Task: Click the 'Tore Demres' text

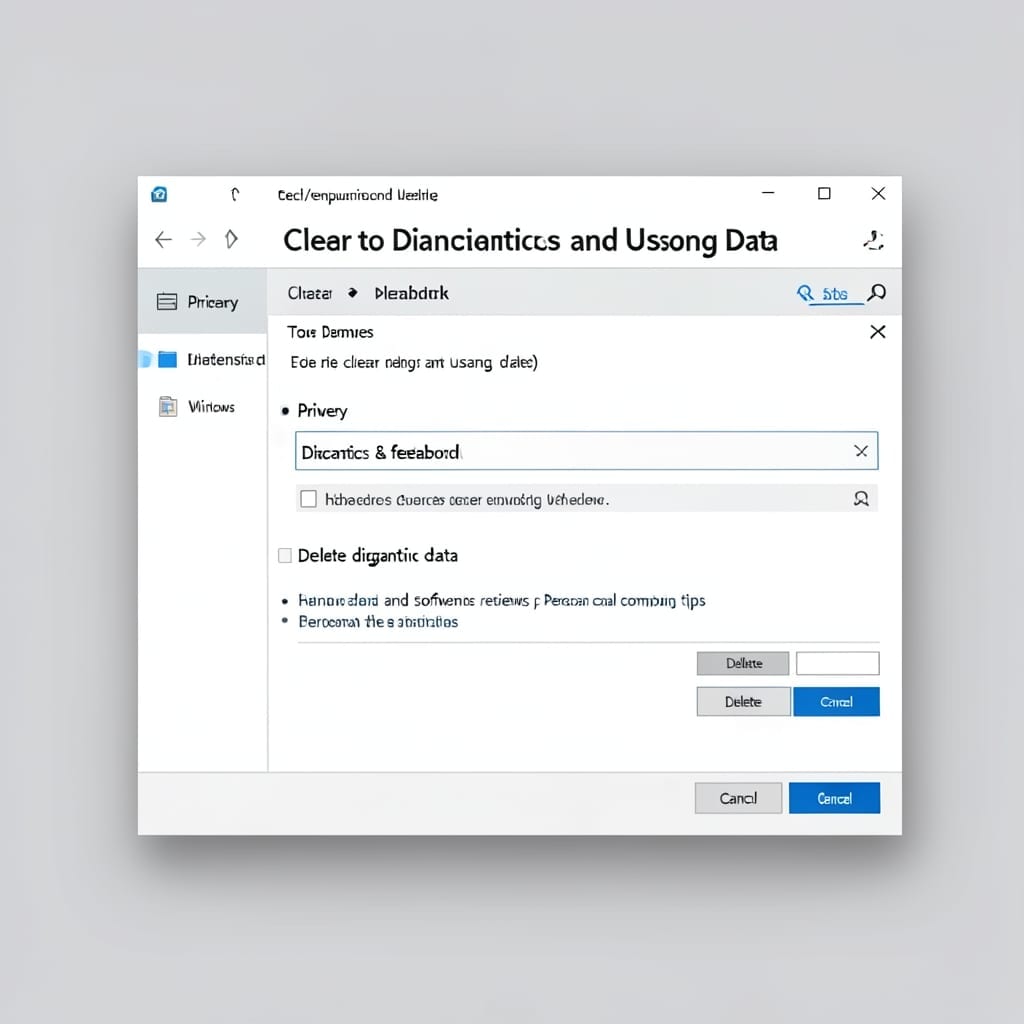Action: point(330,332)
